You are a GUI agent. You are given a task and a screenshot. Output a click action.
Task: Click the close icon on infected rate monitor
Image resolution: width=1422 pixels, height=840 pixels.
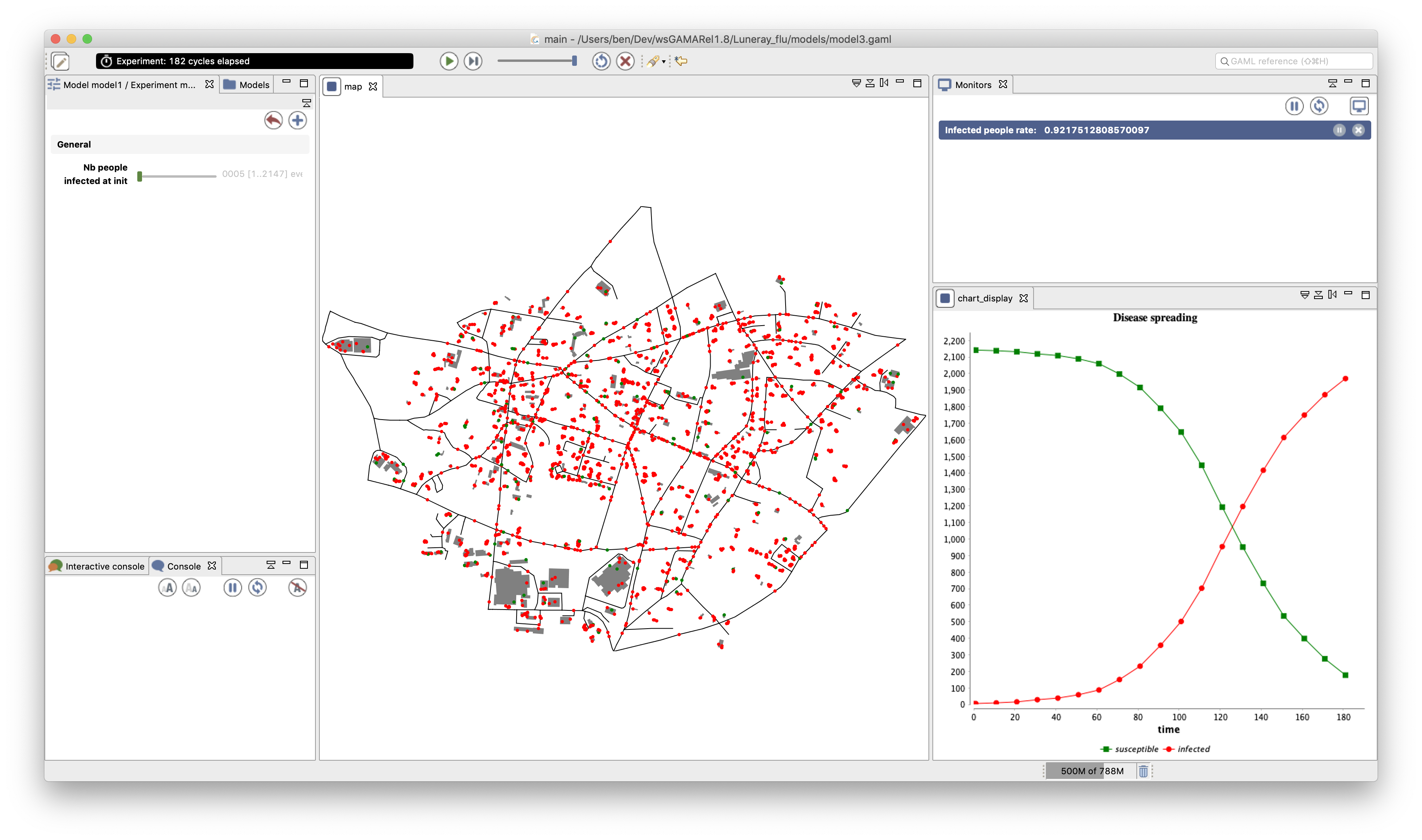tap(1359, 130)
